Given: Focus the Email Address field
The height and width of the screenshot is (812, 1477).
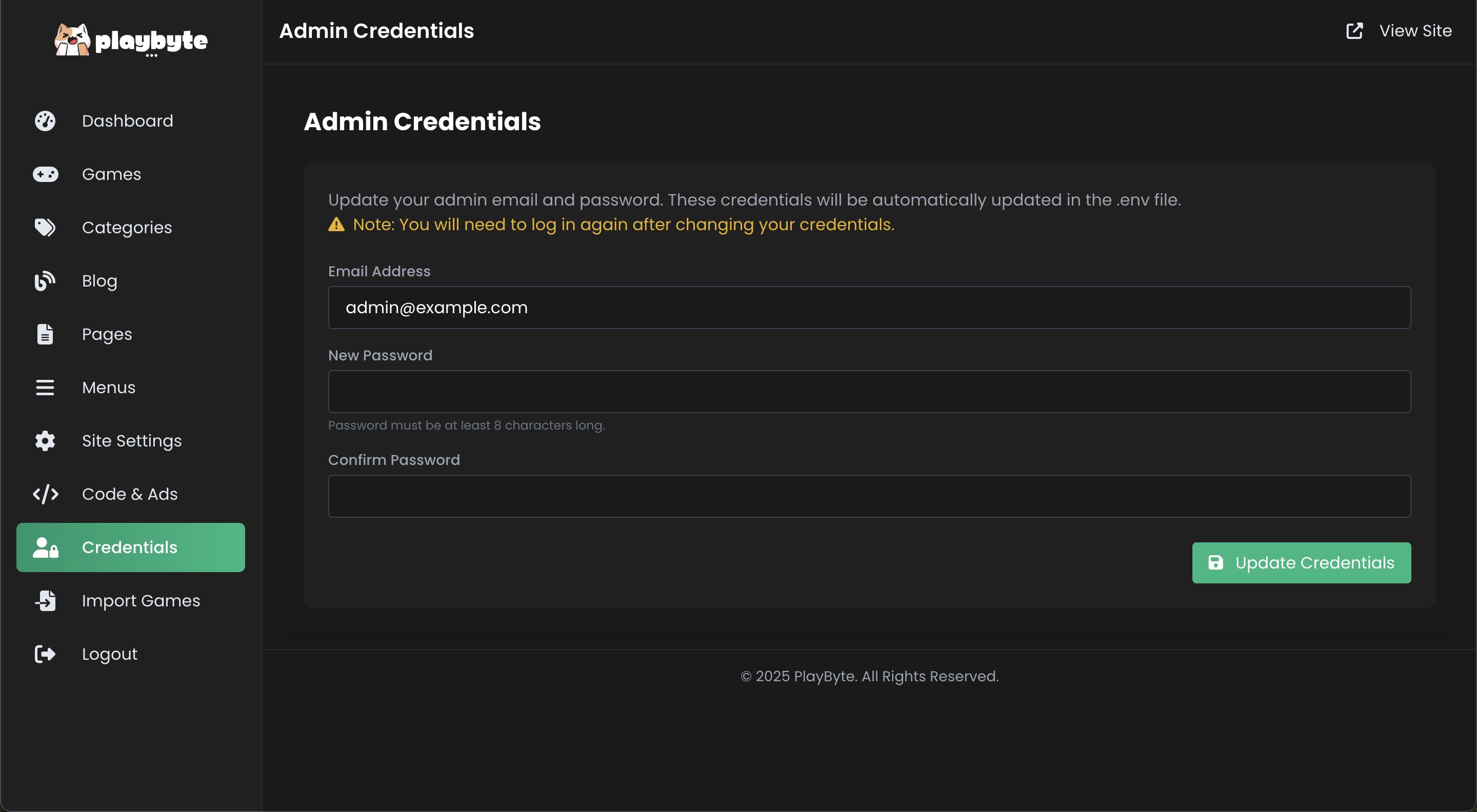Looking at the screenshot, I should coord(869,308).
